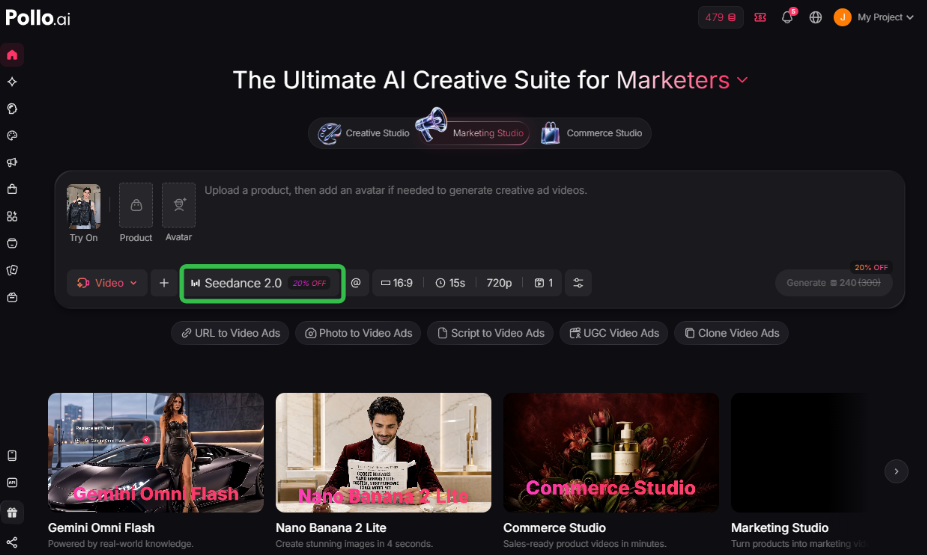This screenshot has height=555, width=927.
Task: Open the Gemini Omni Flash thumbnail
Action: (156, 453)
